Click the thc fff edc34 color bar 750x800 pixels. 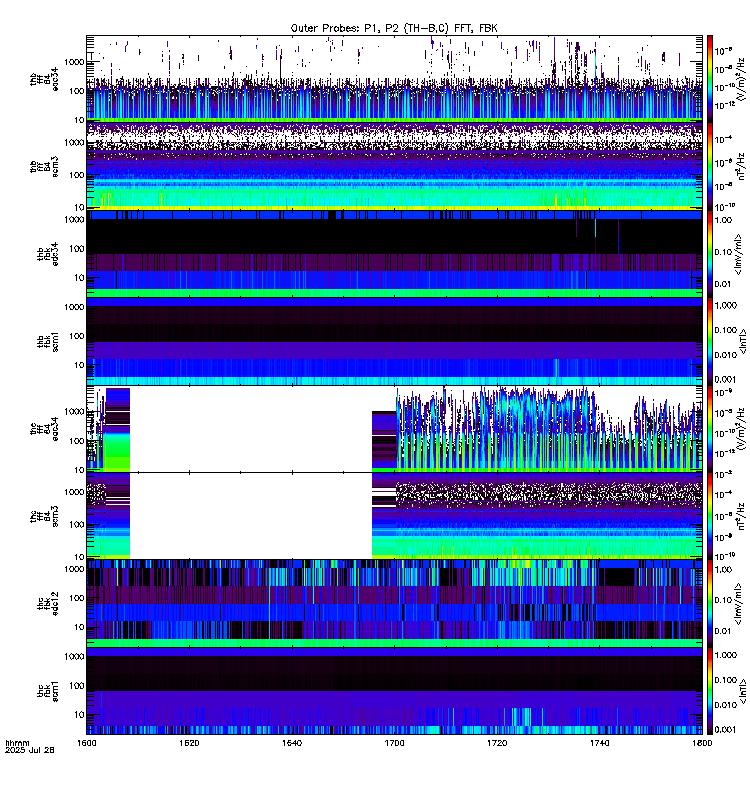click(x=710, y=429)
